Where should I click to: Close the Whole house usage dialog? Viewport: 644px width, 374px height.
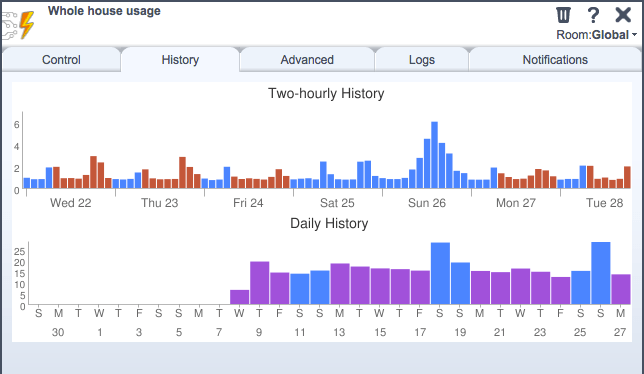pyautogui.click(x=623, y=15)
